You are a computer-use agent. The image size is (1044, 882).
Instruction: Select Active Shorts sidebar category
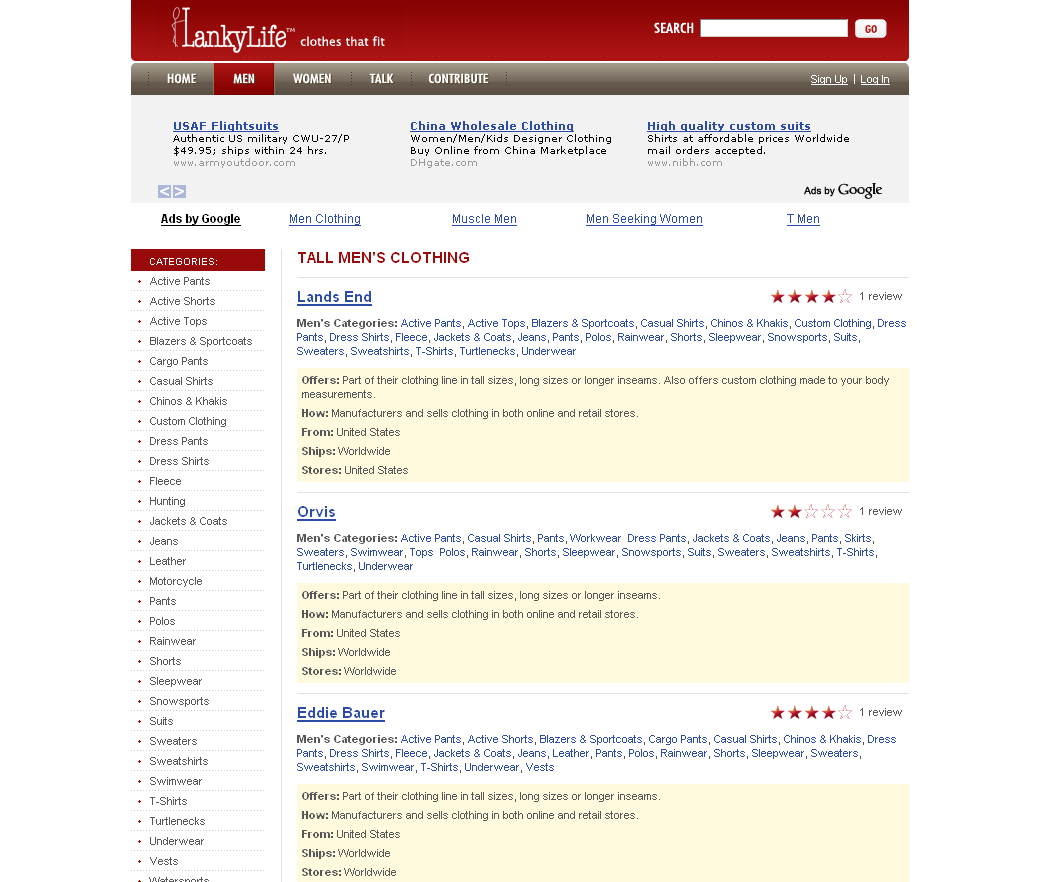(182, 302)
